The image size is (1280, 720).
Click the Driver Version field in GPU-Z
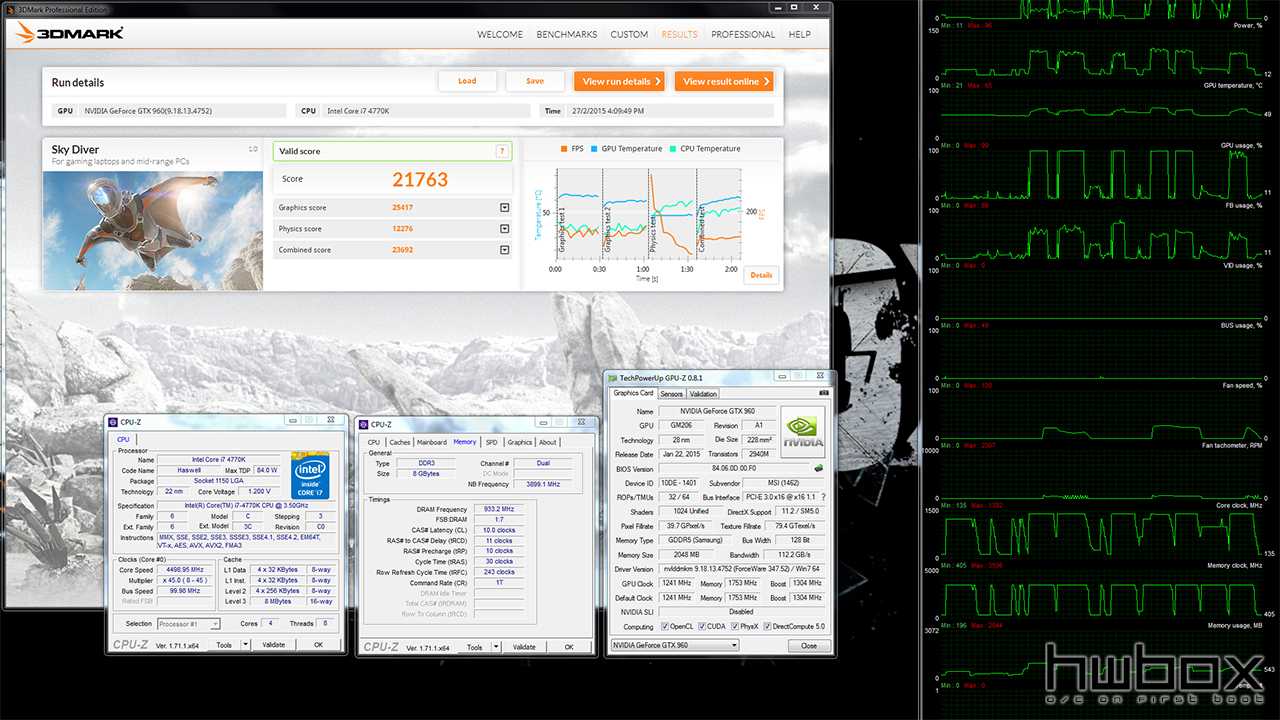tap(744, 569)
